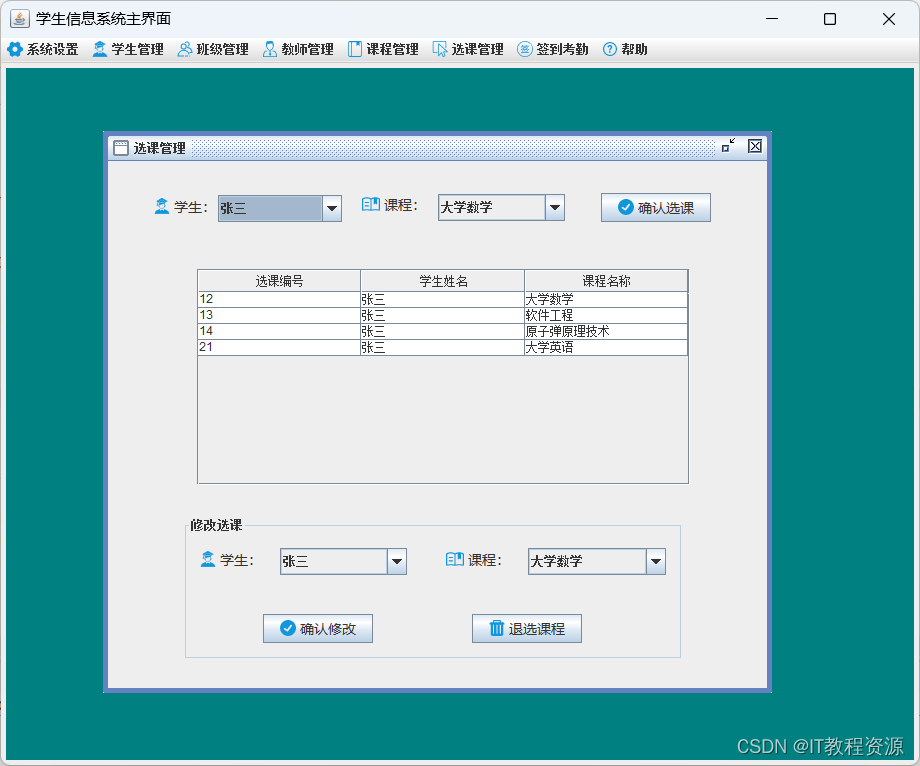This screenshot has width=920, height=766.
Task: Click the teacher icon beside 教师管理
Action: pyautogui.click(x=269, y=49)
